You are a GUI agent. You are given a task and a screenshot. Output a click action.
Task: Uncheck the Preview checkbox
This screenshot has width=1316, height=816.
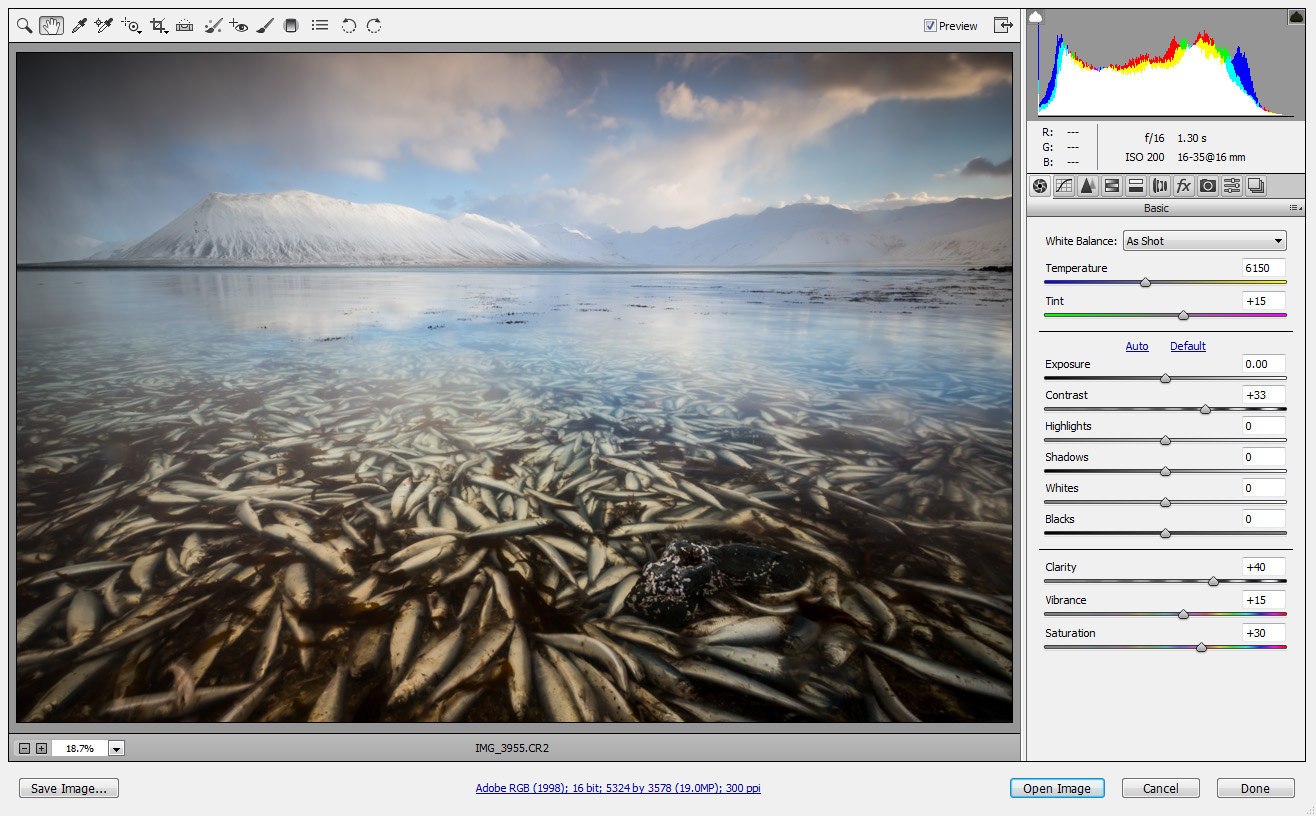[931, 26]
